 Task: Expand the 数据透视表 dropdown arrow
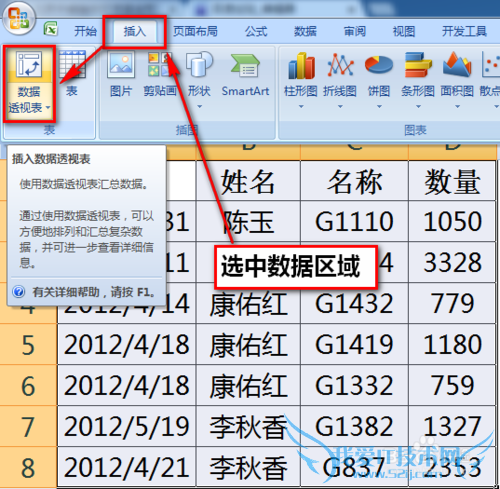(48, 108)
